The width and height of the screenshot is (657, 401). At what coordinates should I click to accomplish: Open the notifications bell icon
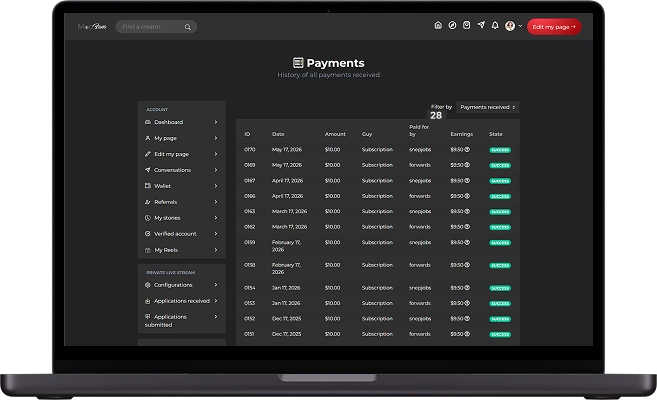coord(495,26)
